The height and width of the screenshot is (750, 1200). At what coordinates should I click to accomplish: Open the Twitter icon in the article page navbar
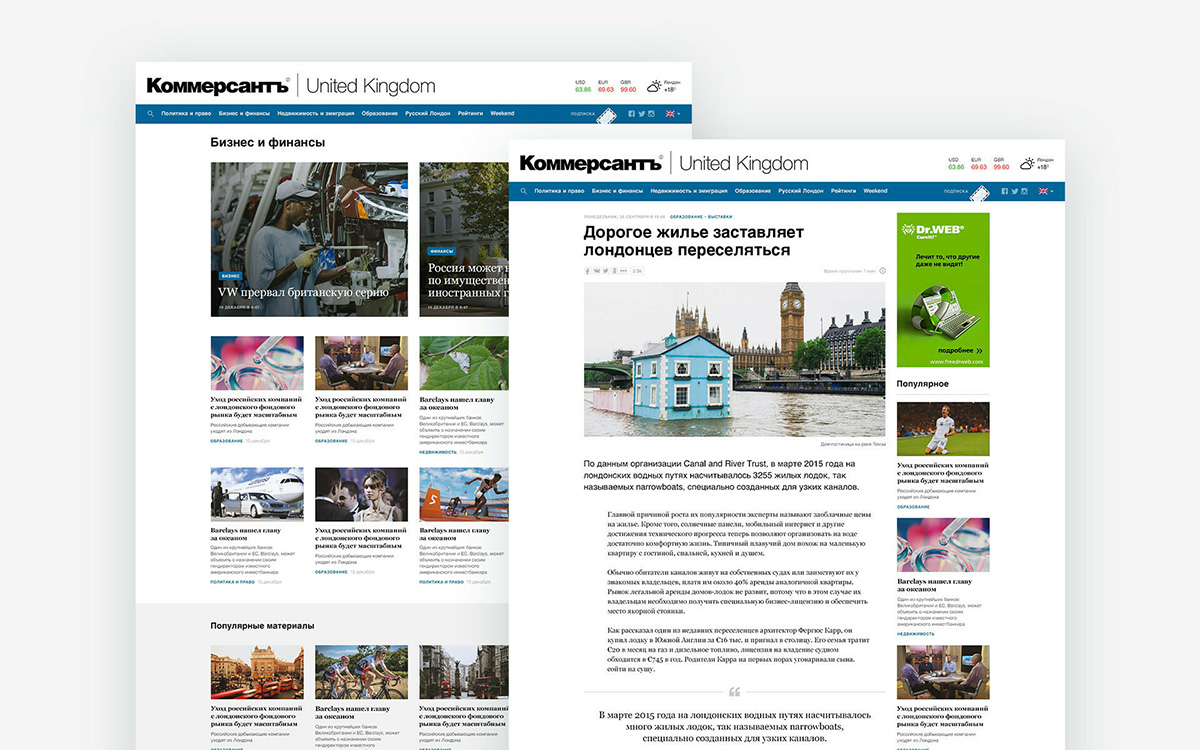point(1014,191)
